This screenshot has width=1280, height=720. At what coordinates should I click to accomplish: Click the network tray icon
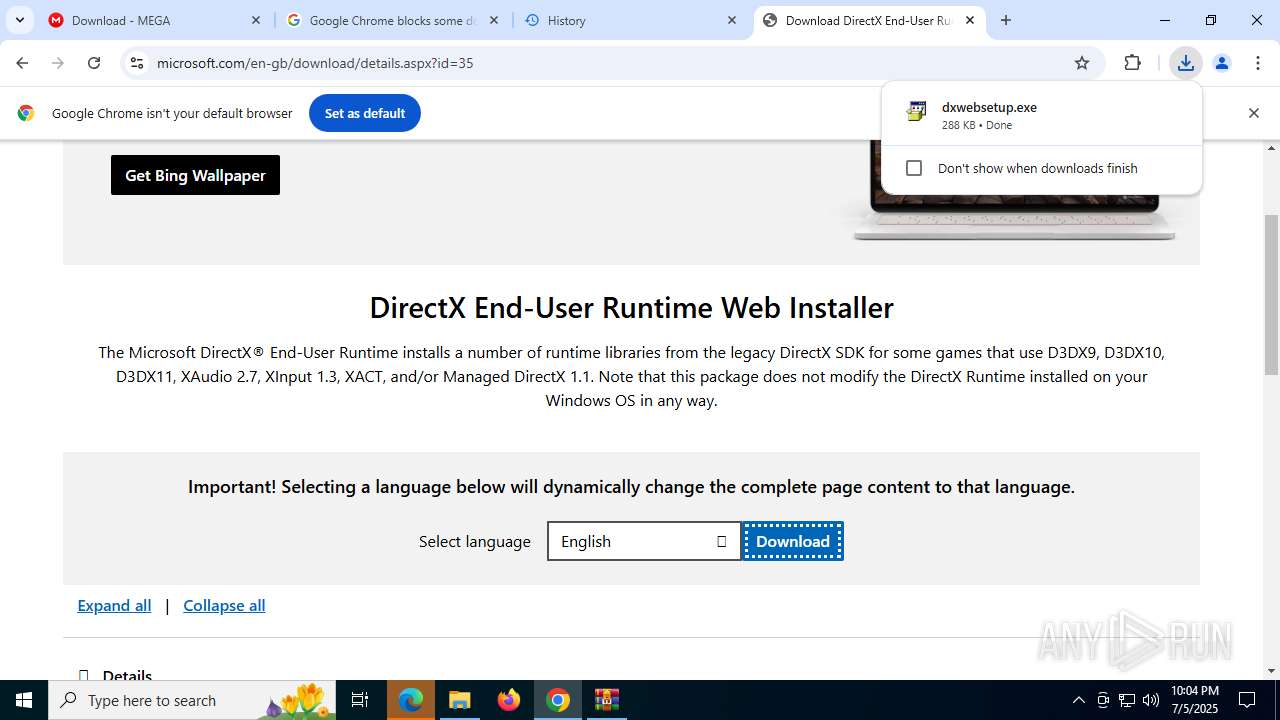click(x=1127, y=700)
